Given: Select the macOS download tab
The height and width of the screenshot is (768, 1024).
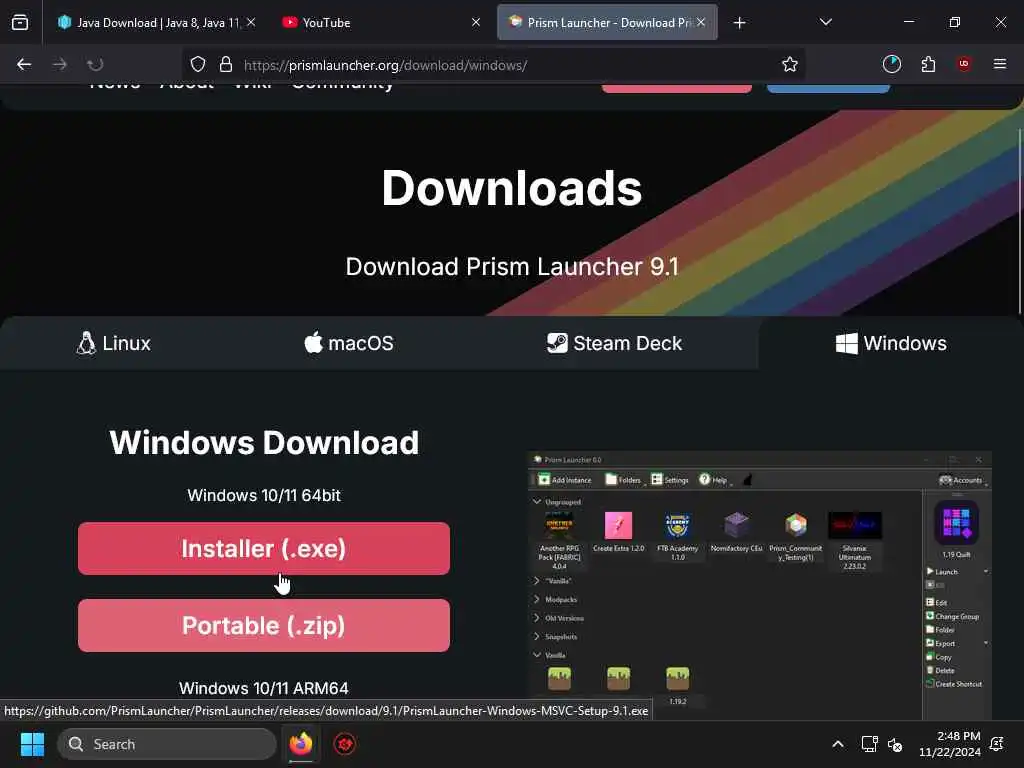Looking at the screenshot, I should 349,343.
